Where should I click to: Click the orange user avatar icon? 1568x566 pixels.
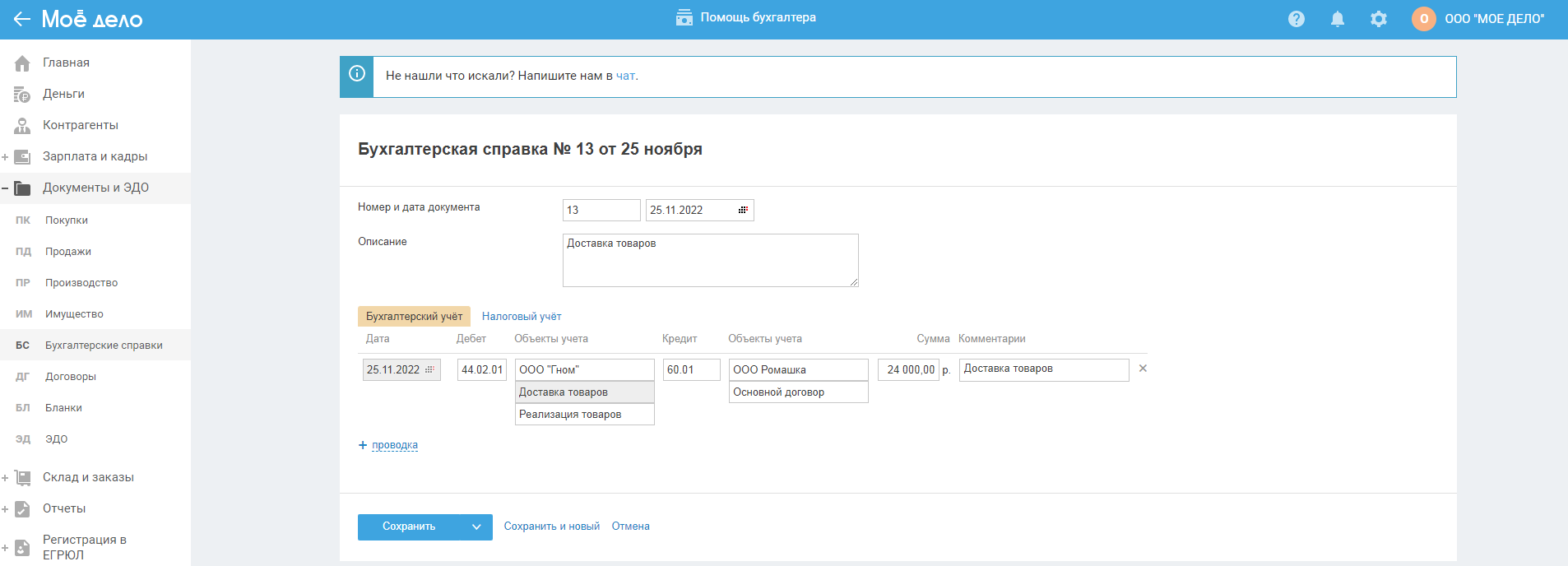coord(1423,19)
